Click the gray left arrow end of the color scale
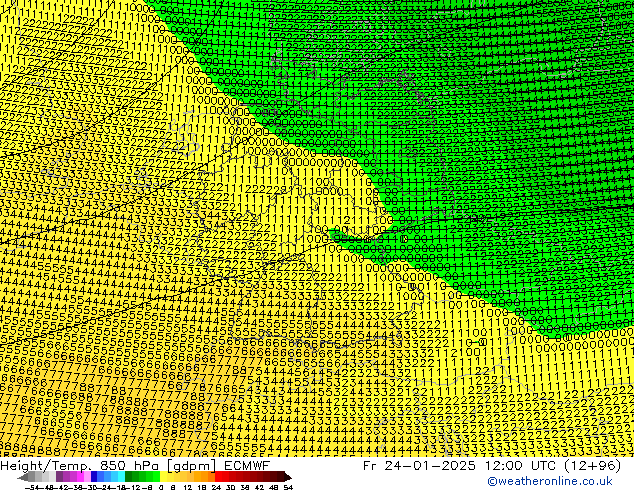Image resolution: width=634 pixels, height=490 pixels. click(23, 478)
